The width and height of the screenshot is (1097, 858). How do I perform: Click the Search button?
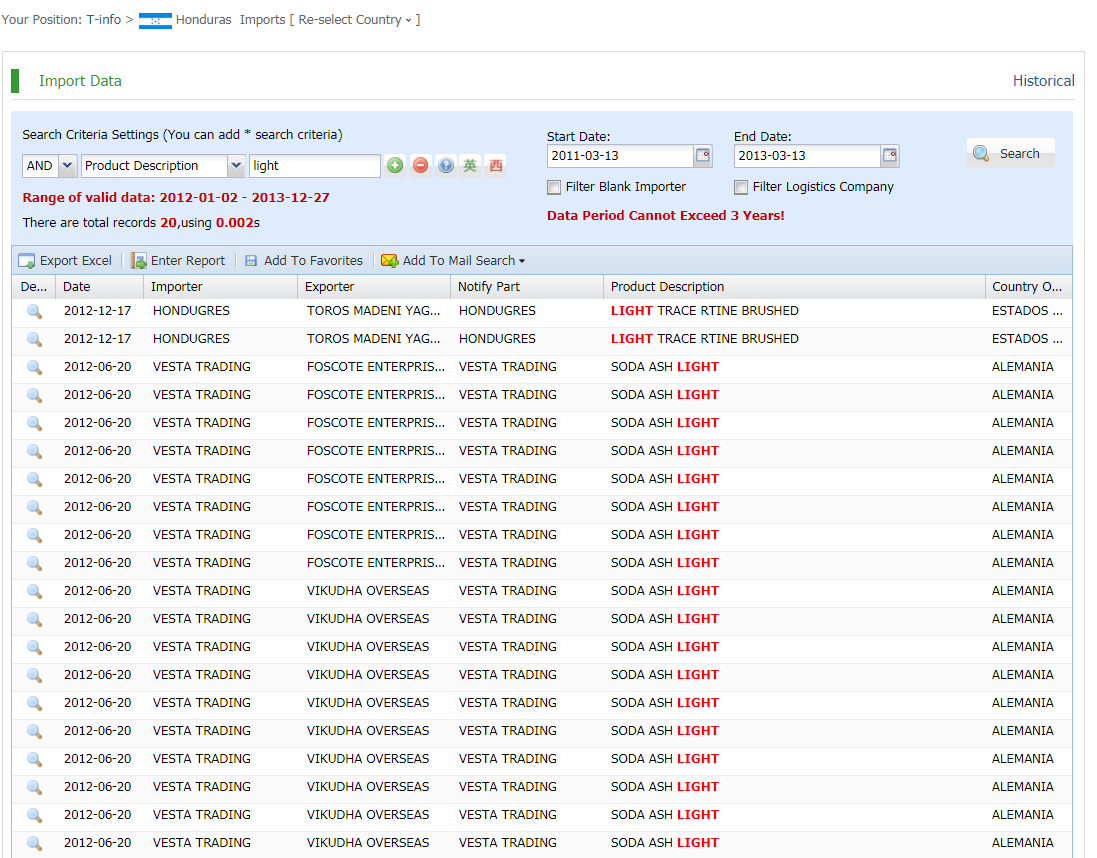point(1010,153)
